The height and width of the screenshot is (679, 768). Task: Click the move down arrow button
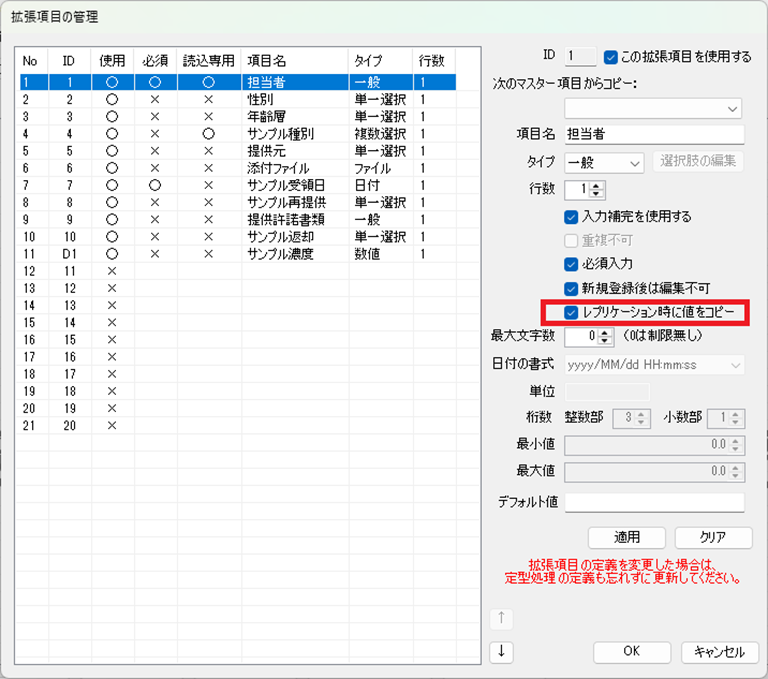[x=501, y=651]
